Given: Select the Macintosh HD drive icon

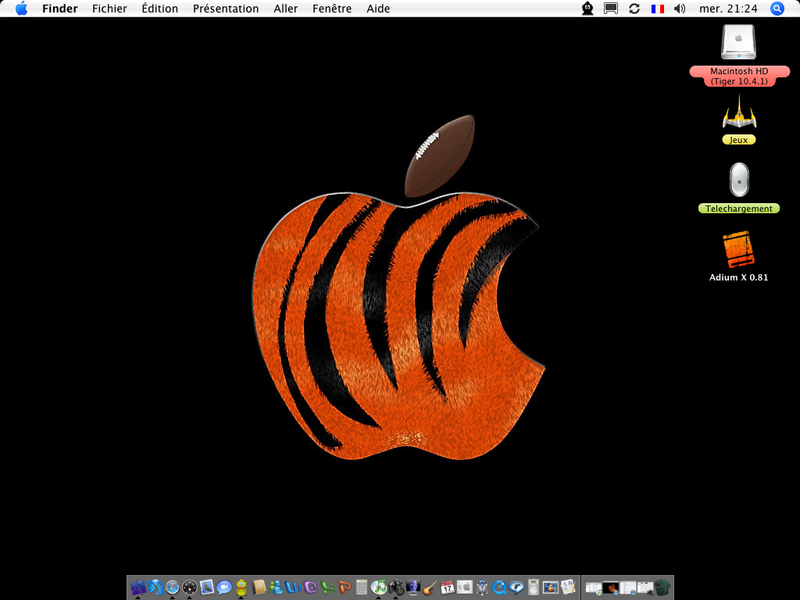Looking at the screenshot, I should pyautogui.click(x=738, y=42).
